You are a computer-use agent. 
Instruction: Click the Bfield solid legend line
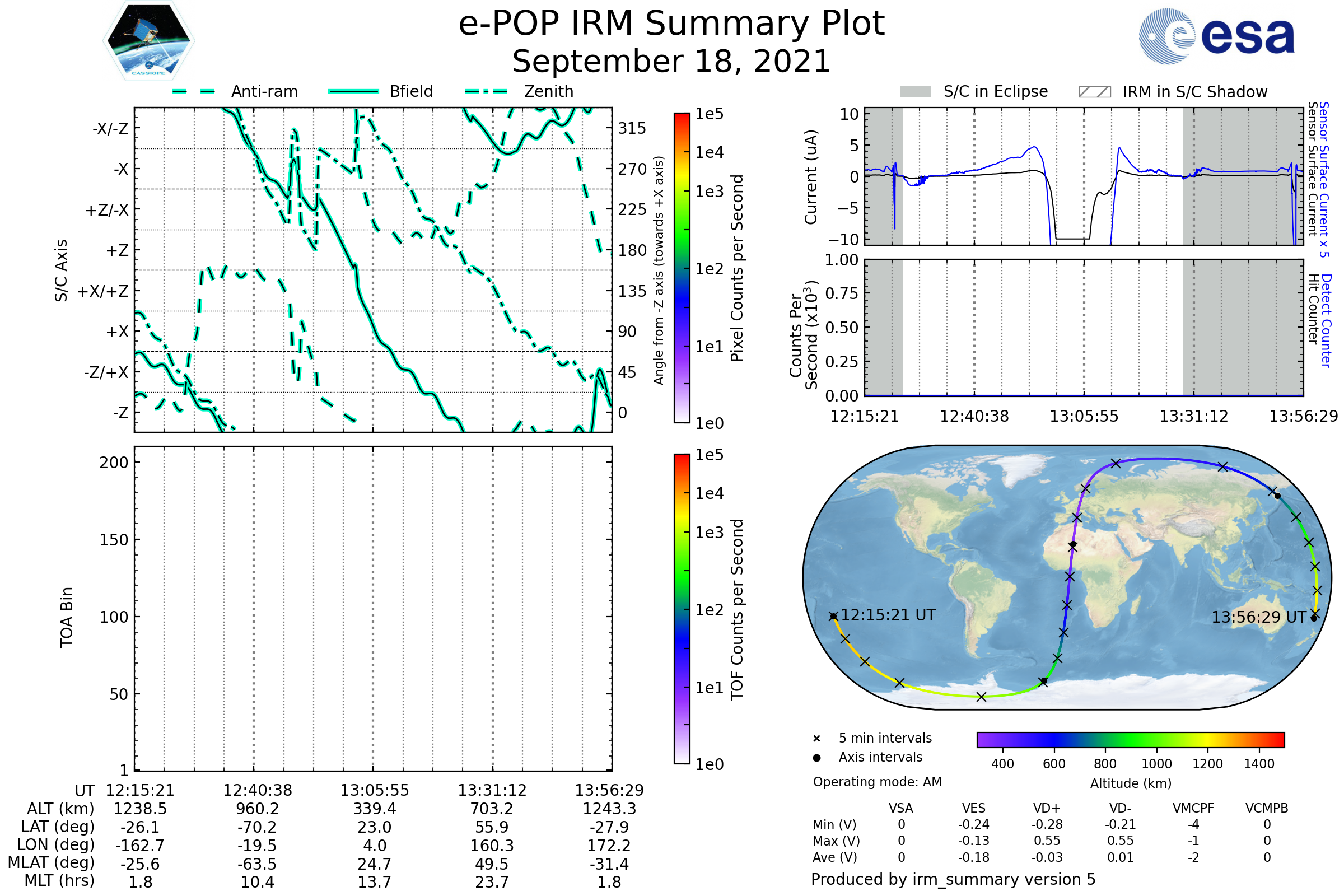pos(353,91)
